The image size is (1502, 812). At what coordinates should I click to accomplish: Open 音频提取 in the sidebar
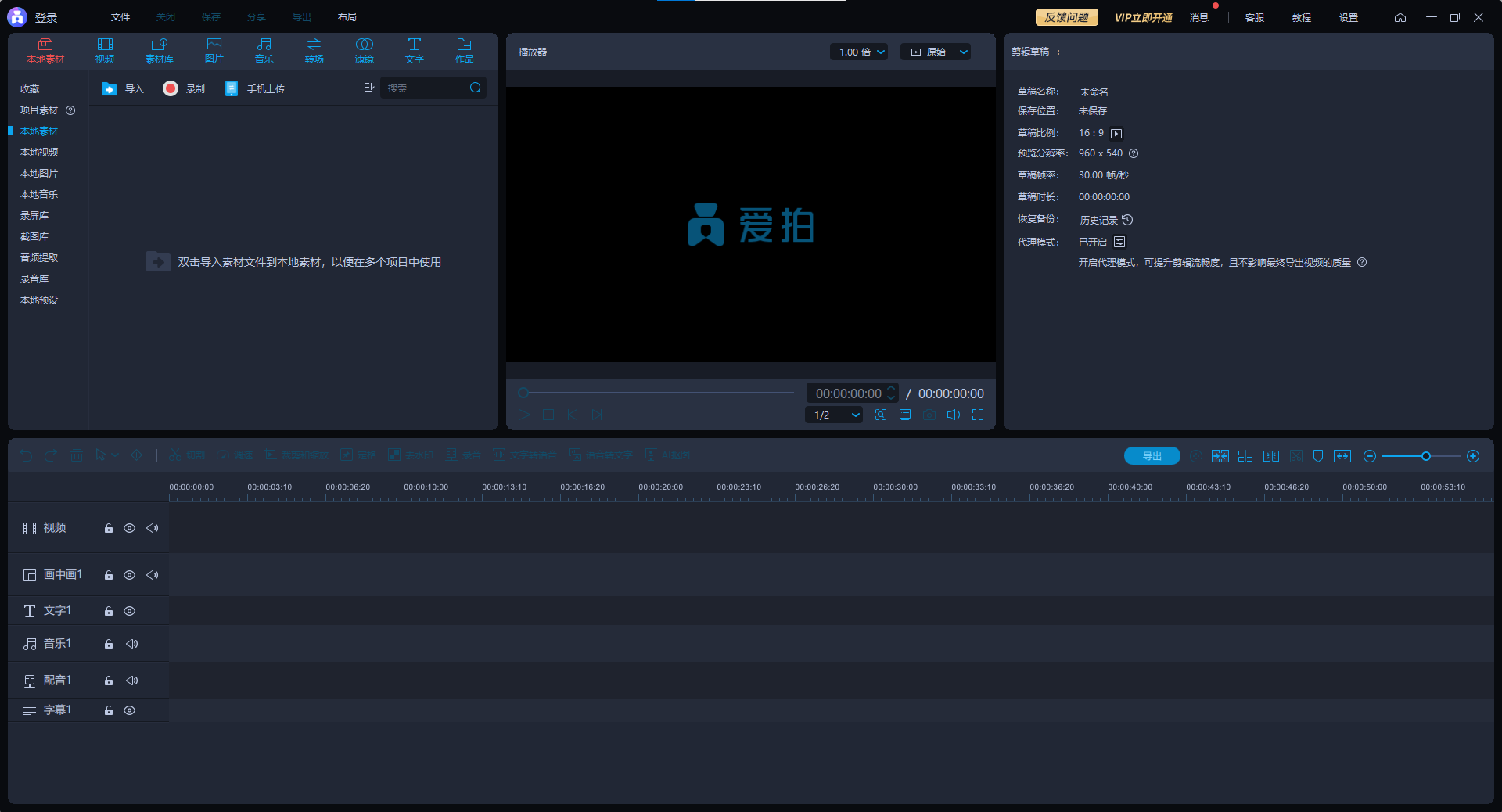[39, 258]
